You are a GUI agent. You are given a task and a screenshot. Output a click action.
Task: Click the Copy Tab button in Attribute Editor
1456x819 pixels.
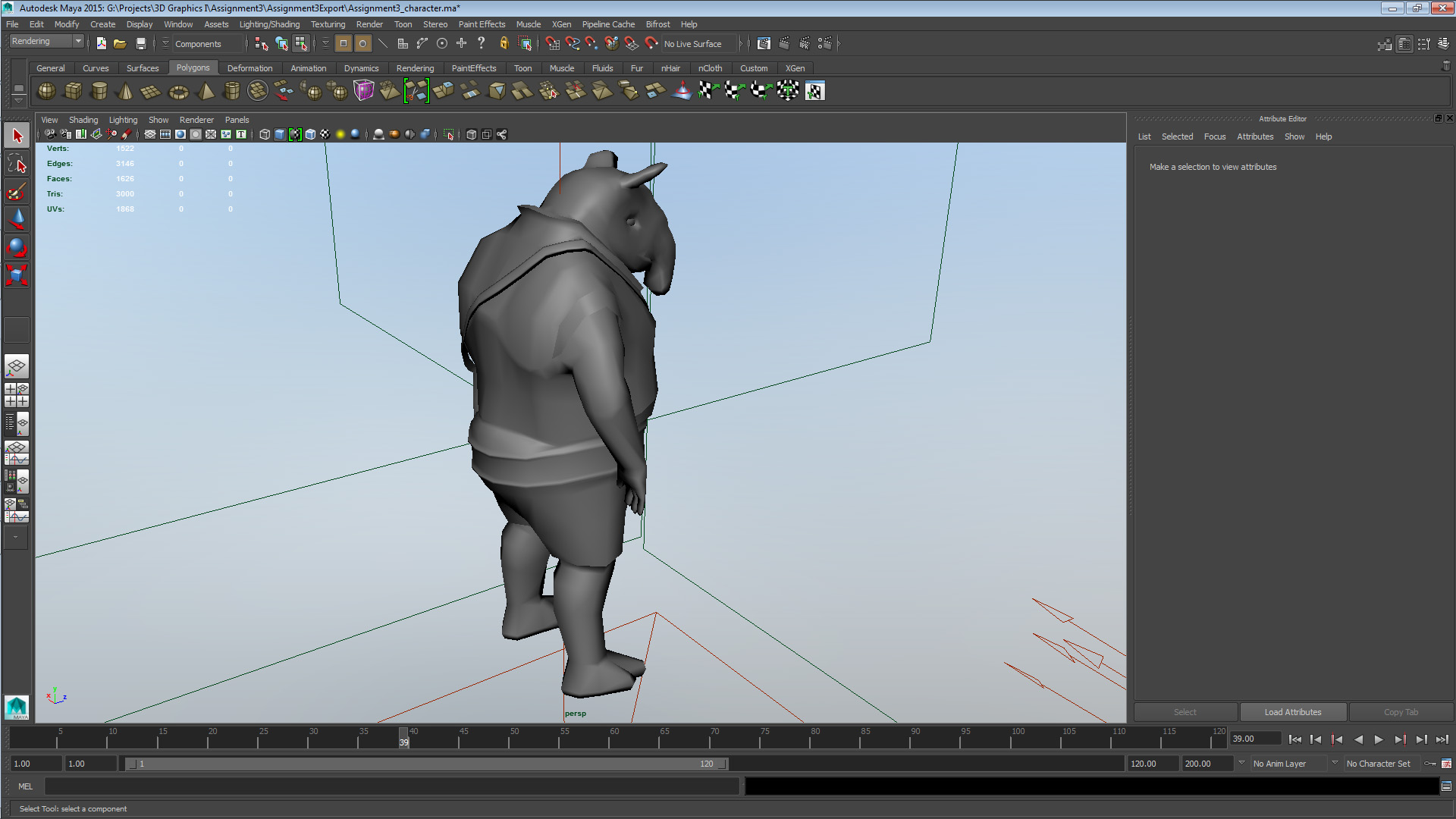click(x=1400, y=711)
